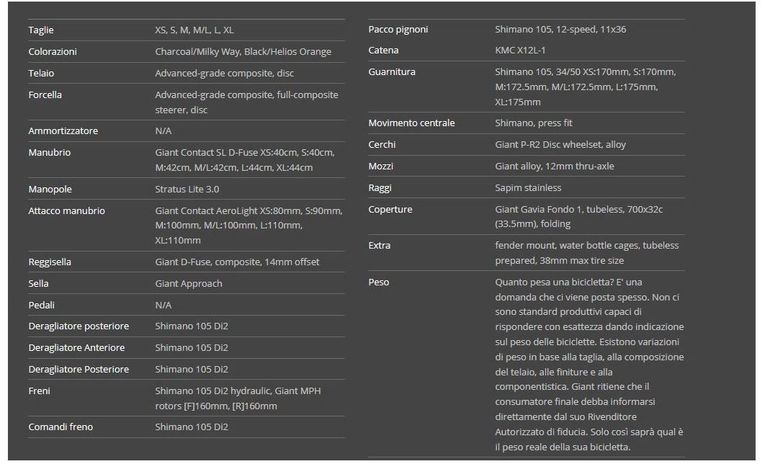Click 'Deragliatore posteriore' label with lowercase p
This screenshot has height=467, width=770.
click(79, 326)
